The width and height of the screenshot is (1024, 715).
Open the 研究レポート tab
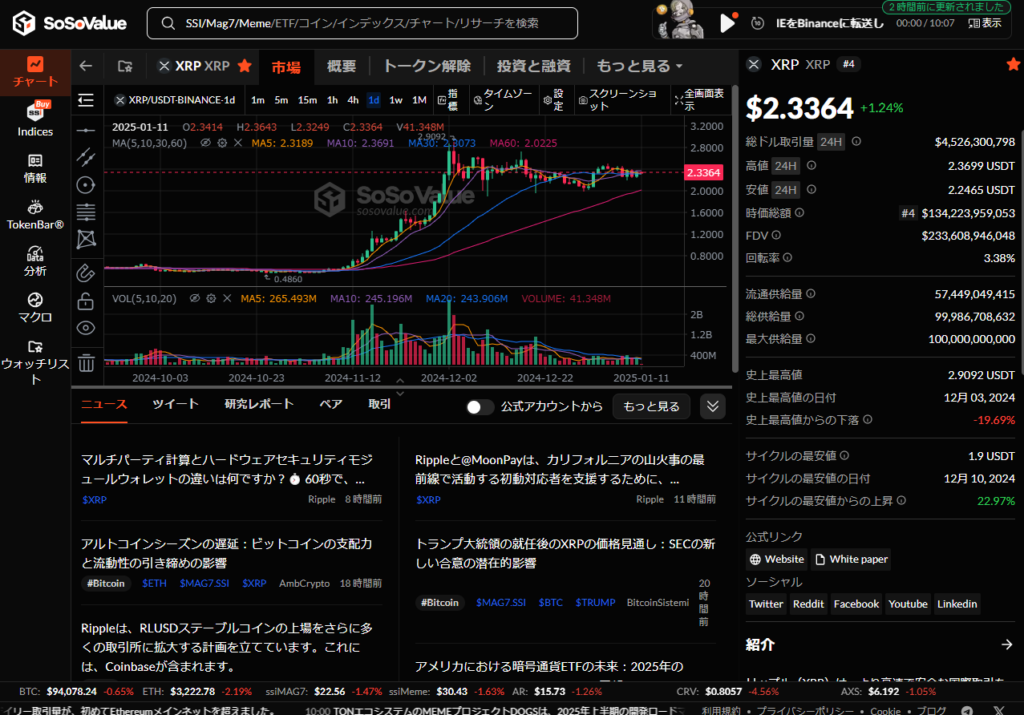pyautogui.click(x=259, y=404)
